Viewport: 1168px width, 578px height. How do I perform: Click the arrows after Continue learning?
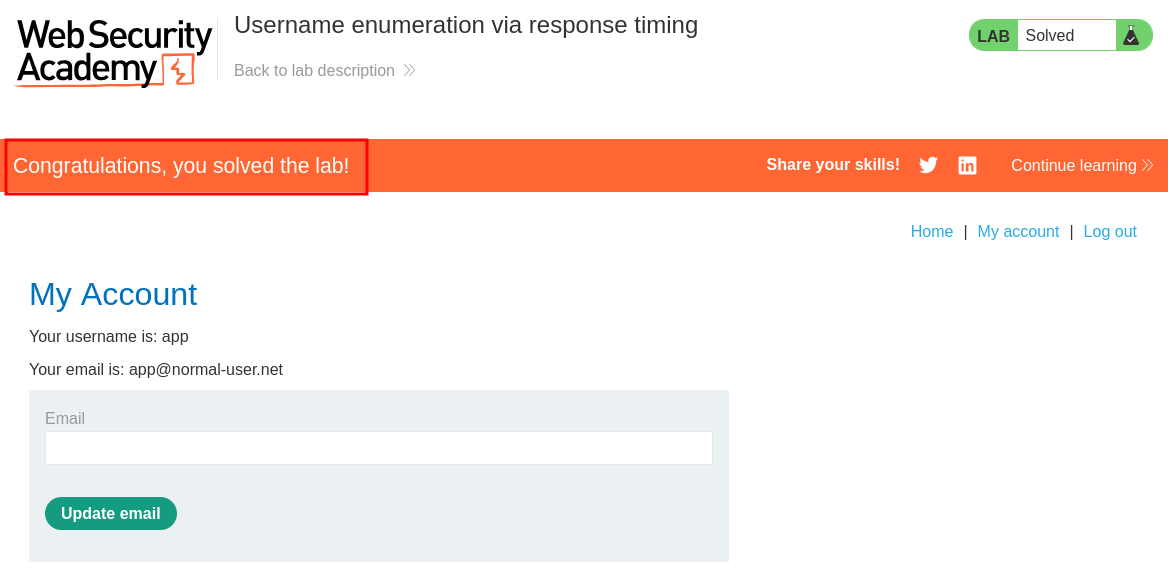click(1147, 165)
